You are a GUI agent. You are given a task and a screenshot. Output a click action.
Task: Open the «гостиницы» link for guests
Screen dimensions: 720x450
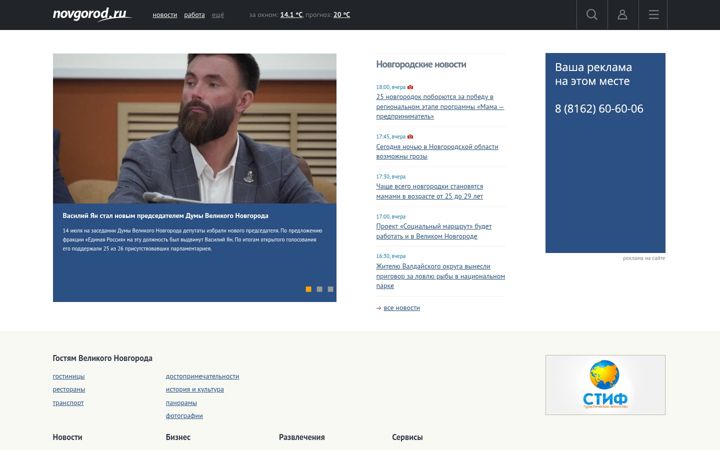[x=68, y=377]
